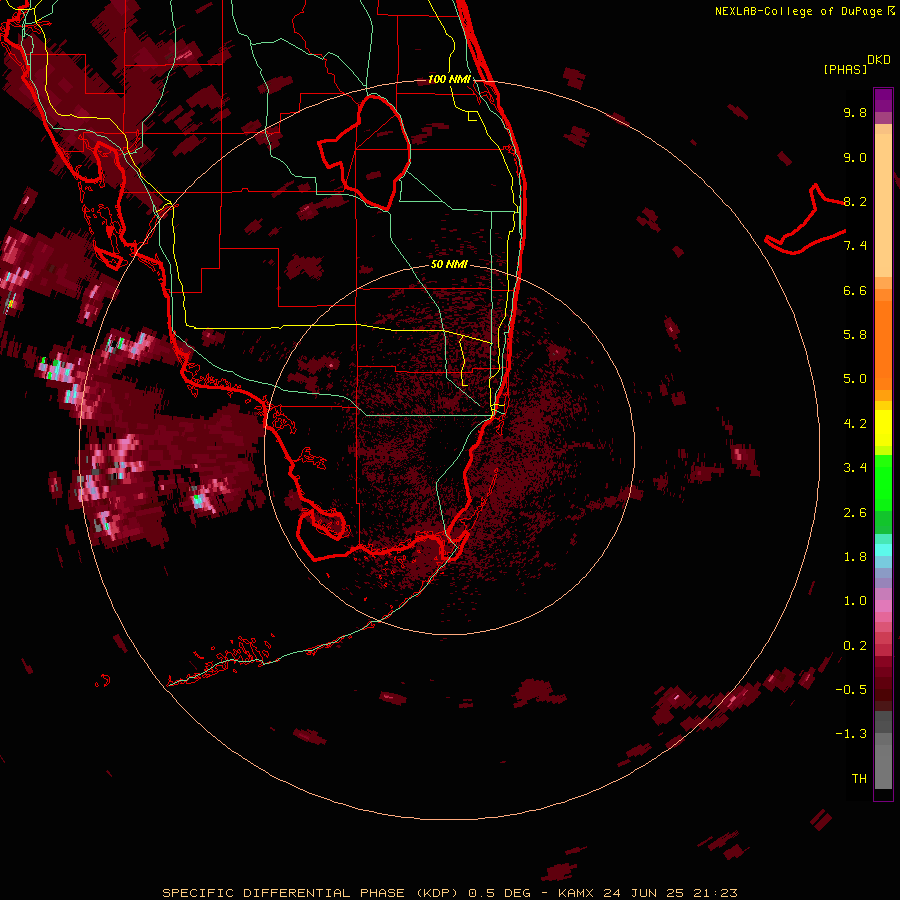Click the 24 JUN 25 date in caption
This screenshot has width=900, height=900.
645,893
